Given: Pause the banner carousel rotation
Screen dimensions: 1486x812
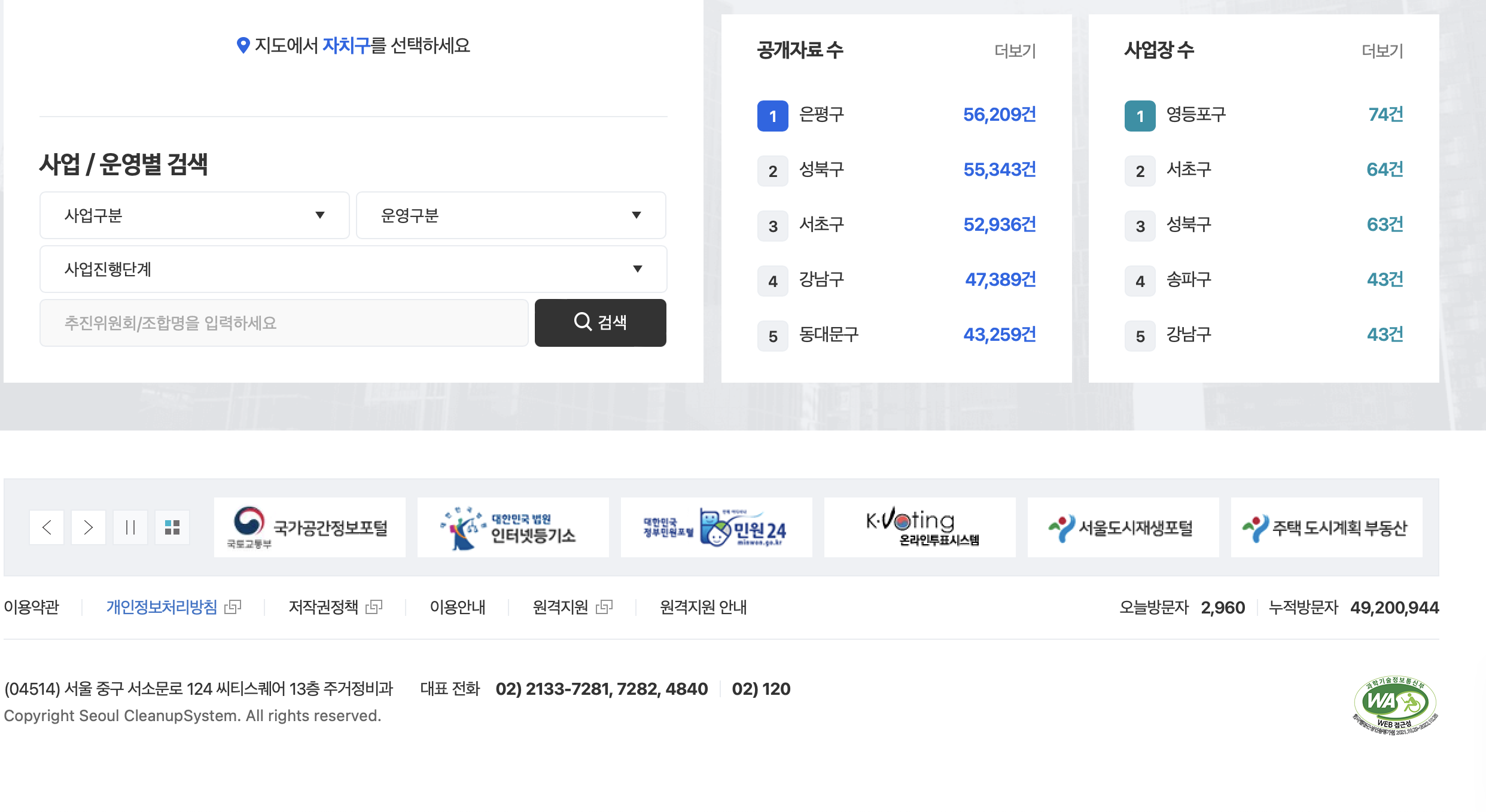Looking at the screenshot, I should point(130,527).
